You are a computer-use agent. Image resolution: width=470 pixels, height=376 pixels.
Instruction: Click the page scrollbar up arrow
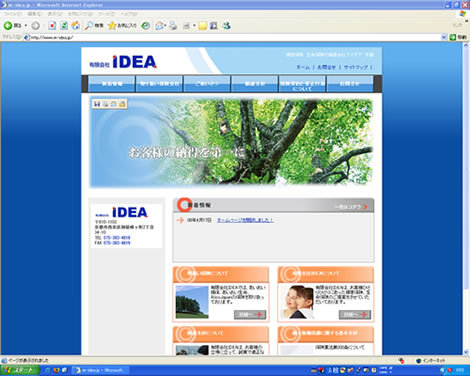click(x=466, y=46)
